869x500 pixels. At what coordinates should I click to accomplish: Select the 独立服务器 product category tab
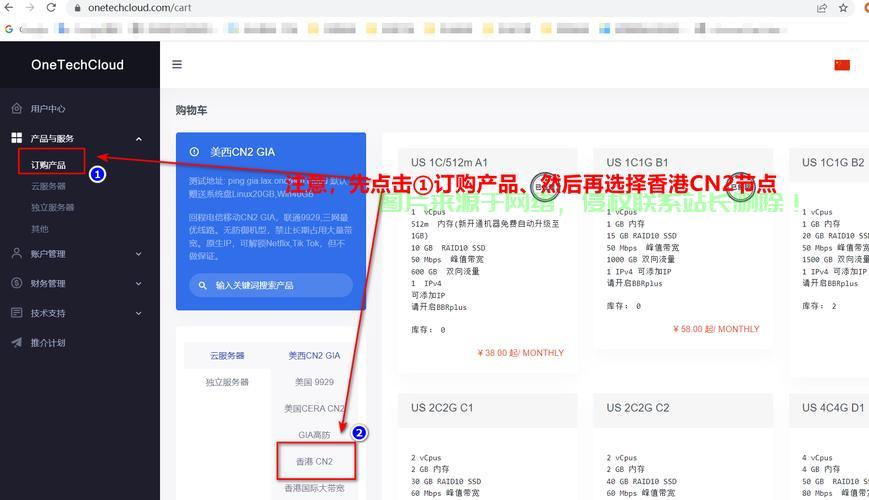(227, 382)
